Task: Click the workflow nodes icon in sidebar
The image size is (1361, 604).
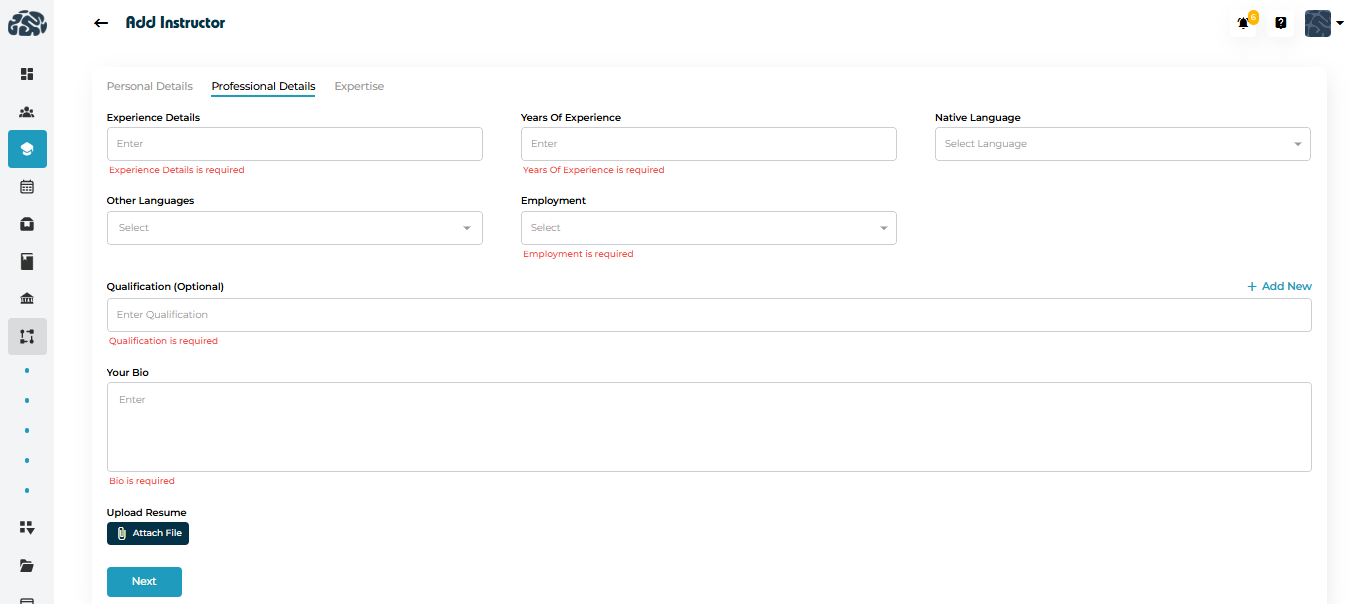Action: [x=27, y=336]
